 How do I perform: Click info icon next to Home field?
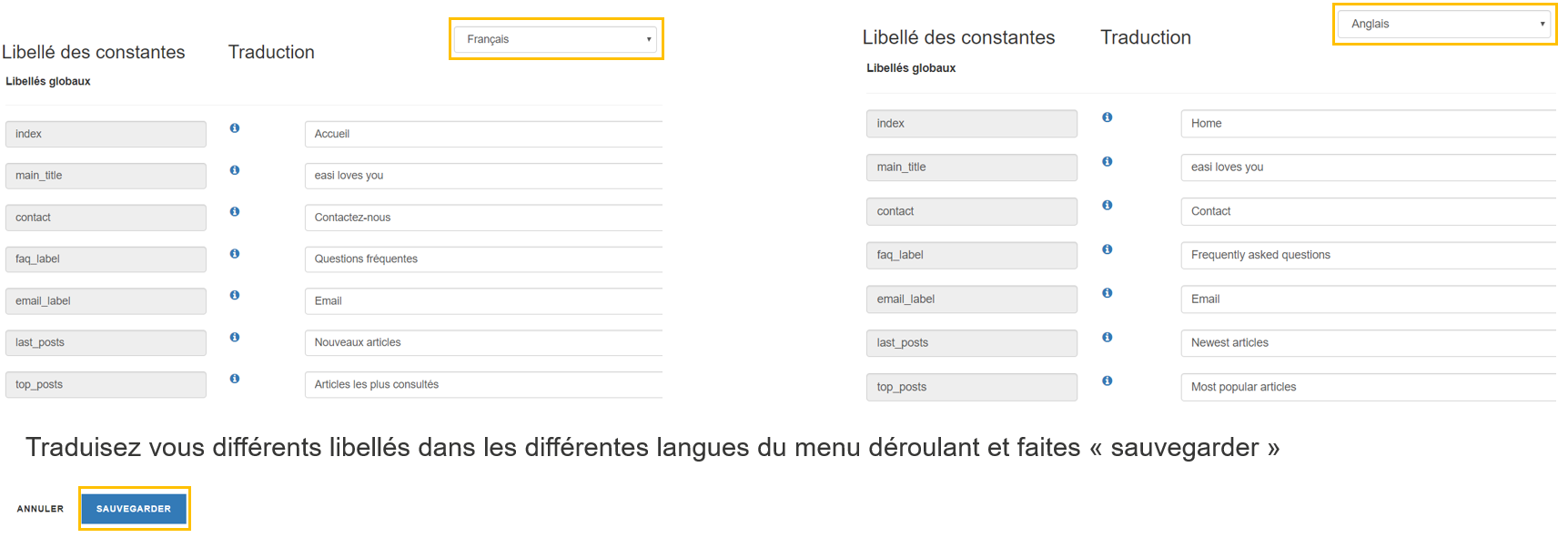pos(1107,117)
